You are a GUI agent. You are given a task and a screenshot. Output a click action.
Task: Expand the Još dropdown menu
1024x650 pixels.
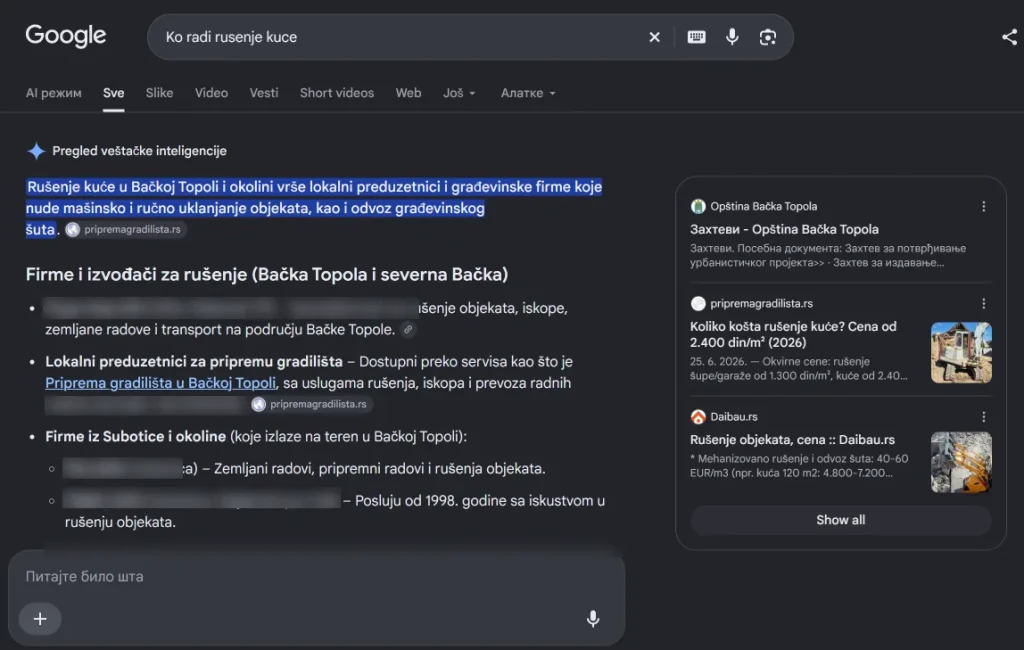click(459, 93)
